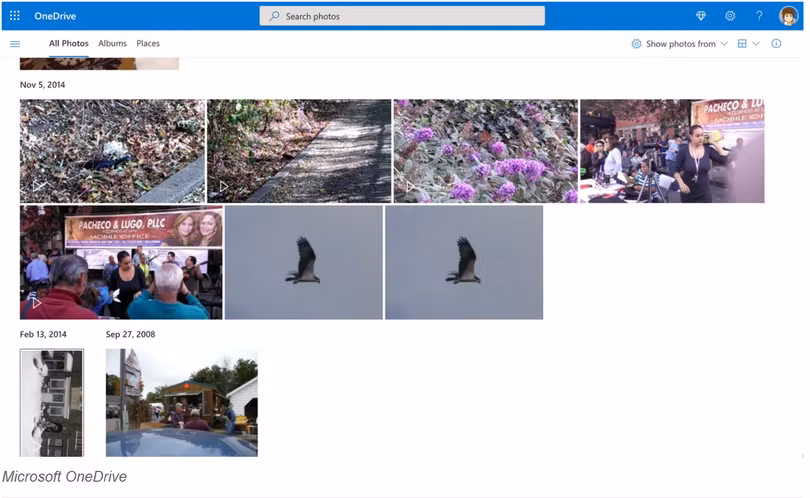Switch to the Places tab

[x=148, y=44]
